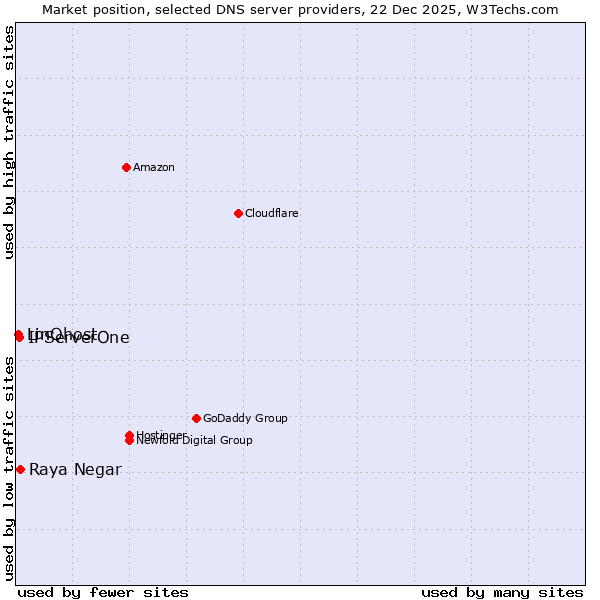Click the Raya Negar red data point
This screenshot has width=600, height=600.
[x=21, y=470]
